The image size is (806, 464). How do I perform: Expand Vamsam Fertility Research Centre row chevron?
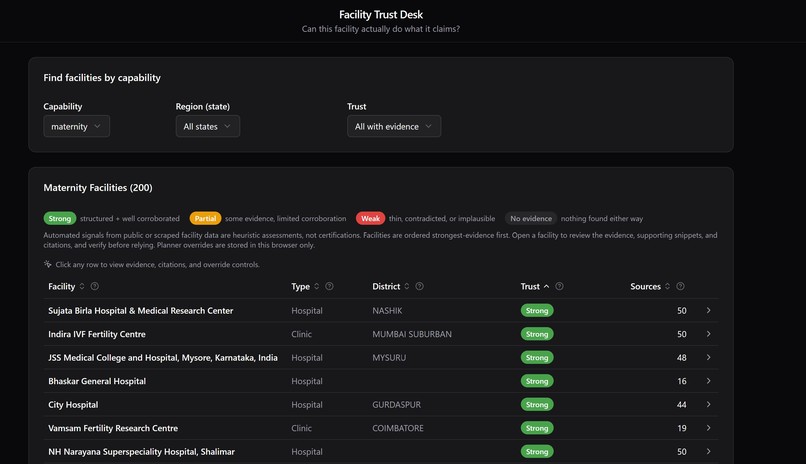[x=708, y=428]
